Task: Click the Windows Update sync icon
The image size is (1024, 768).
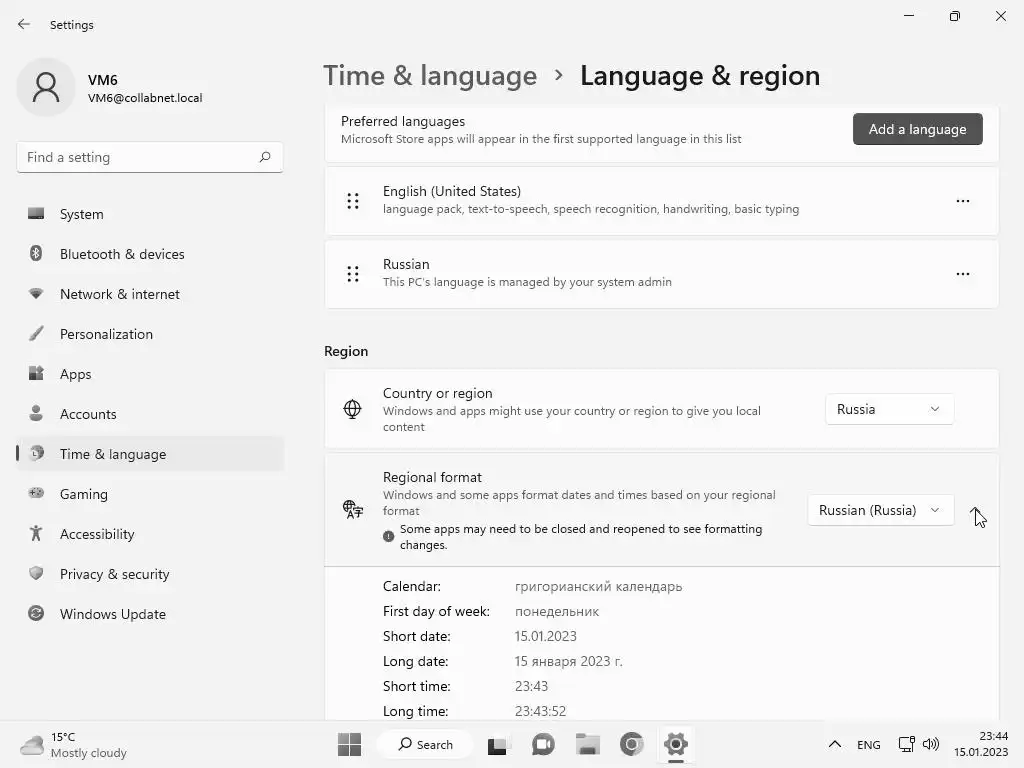Action: pos(36,613)
